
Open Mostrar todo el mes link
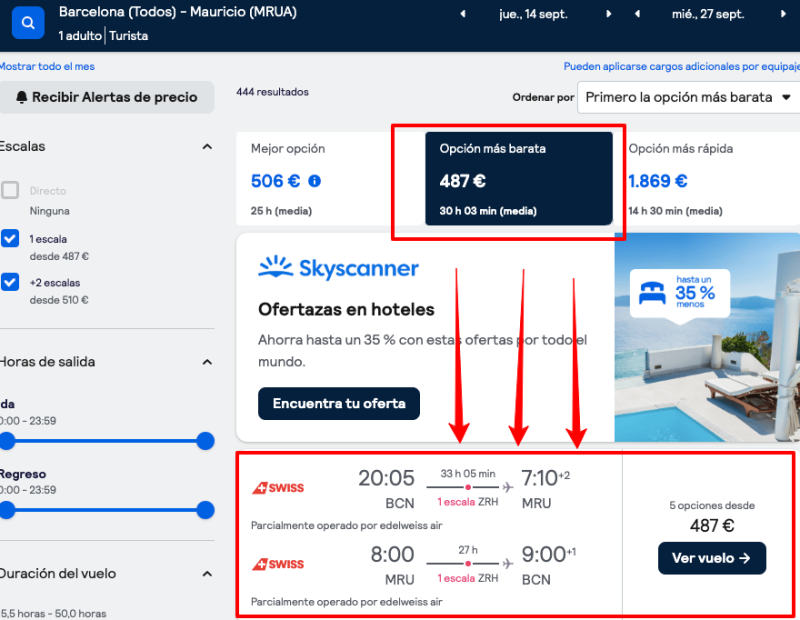(x=47, y=66)
